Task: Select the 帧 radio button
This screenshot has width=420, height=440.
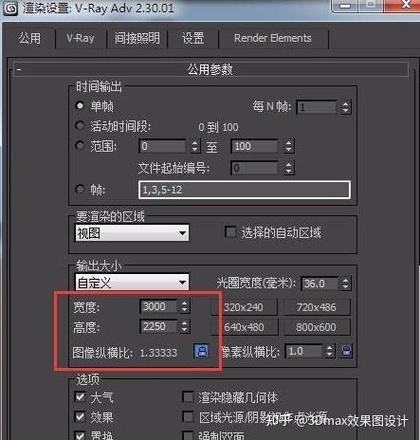Action: point(79,189)
